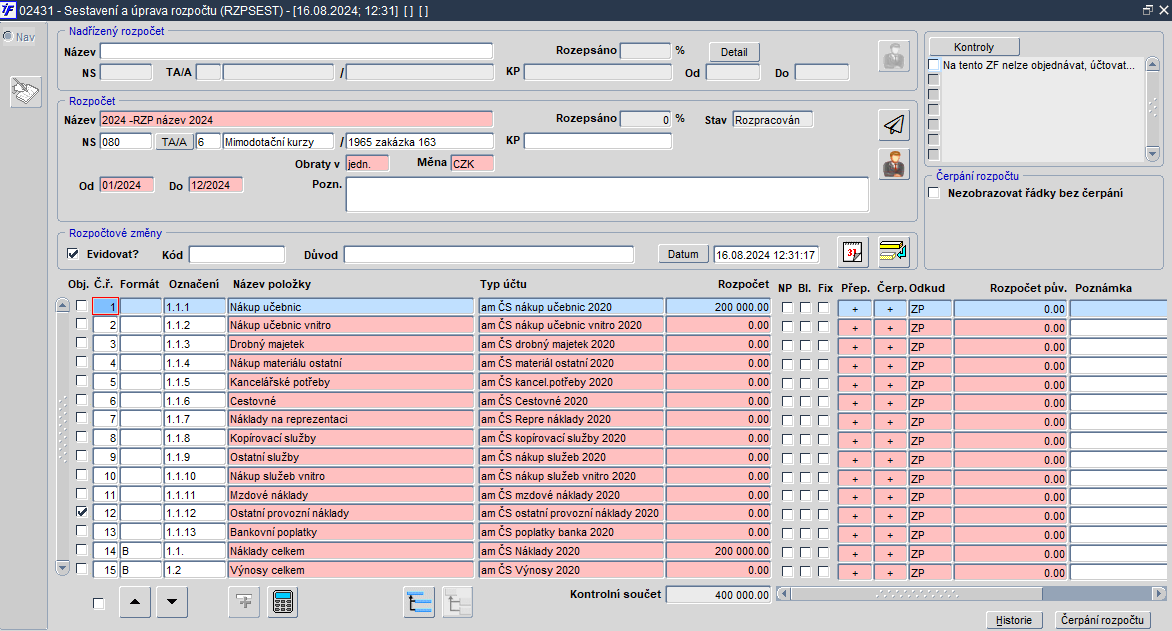Screen dimensions: 1172x631
Task: Click the Do 12/2024 date field
Action: (215, 185)
